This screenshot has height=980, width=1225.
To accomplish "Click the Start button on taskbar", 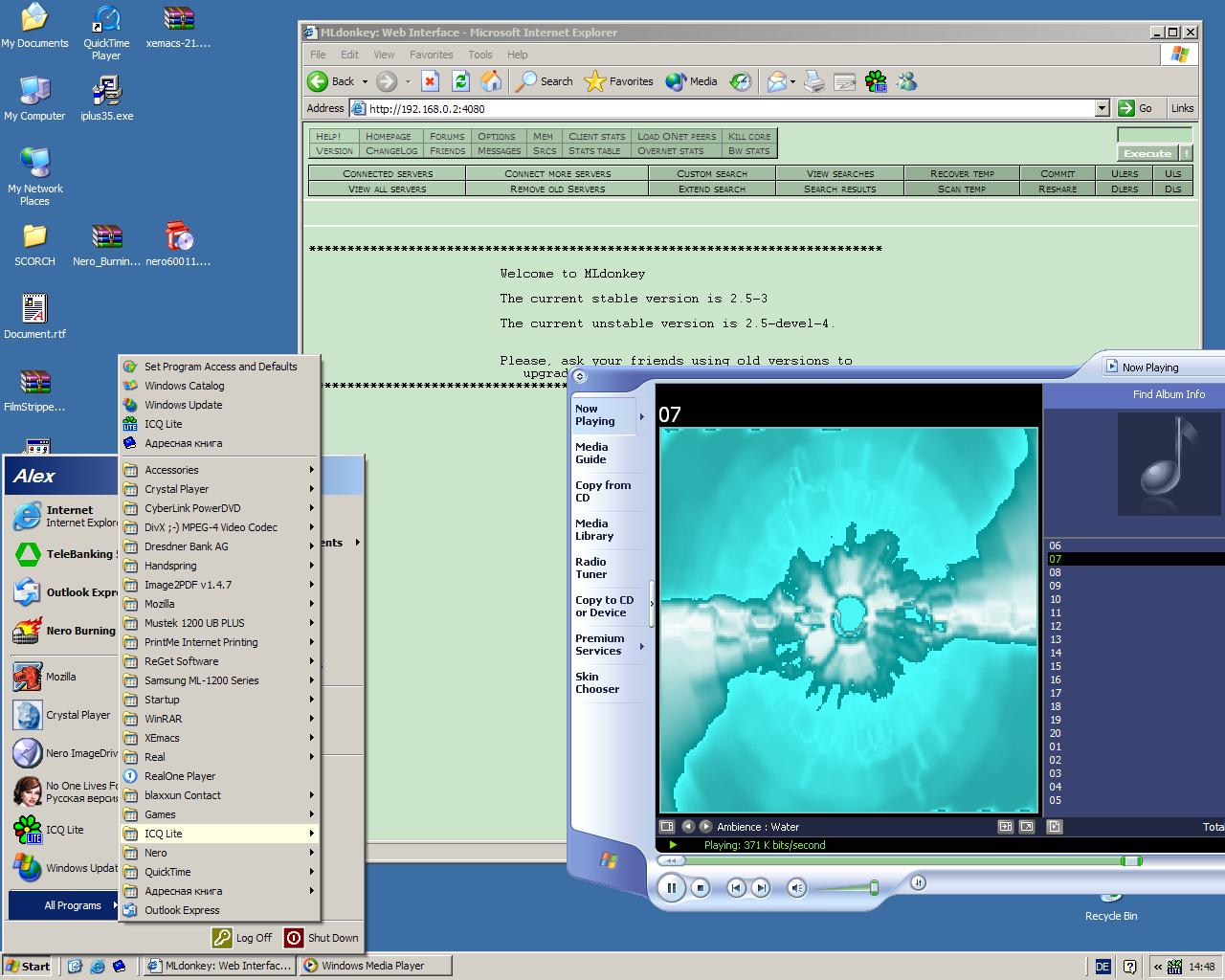I will coord(27,966).
